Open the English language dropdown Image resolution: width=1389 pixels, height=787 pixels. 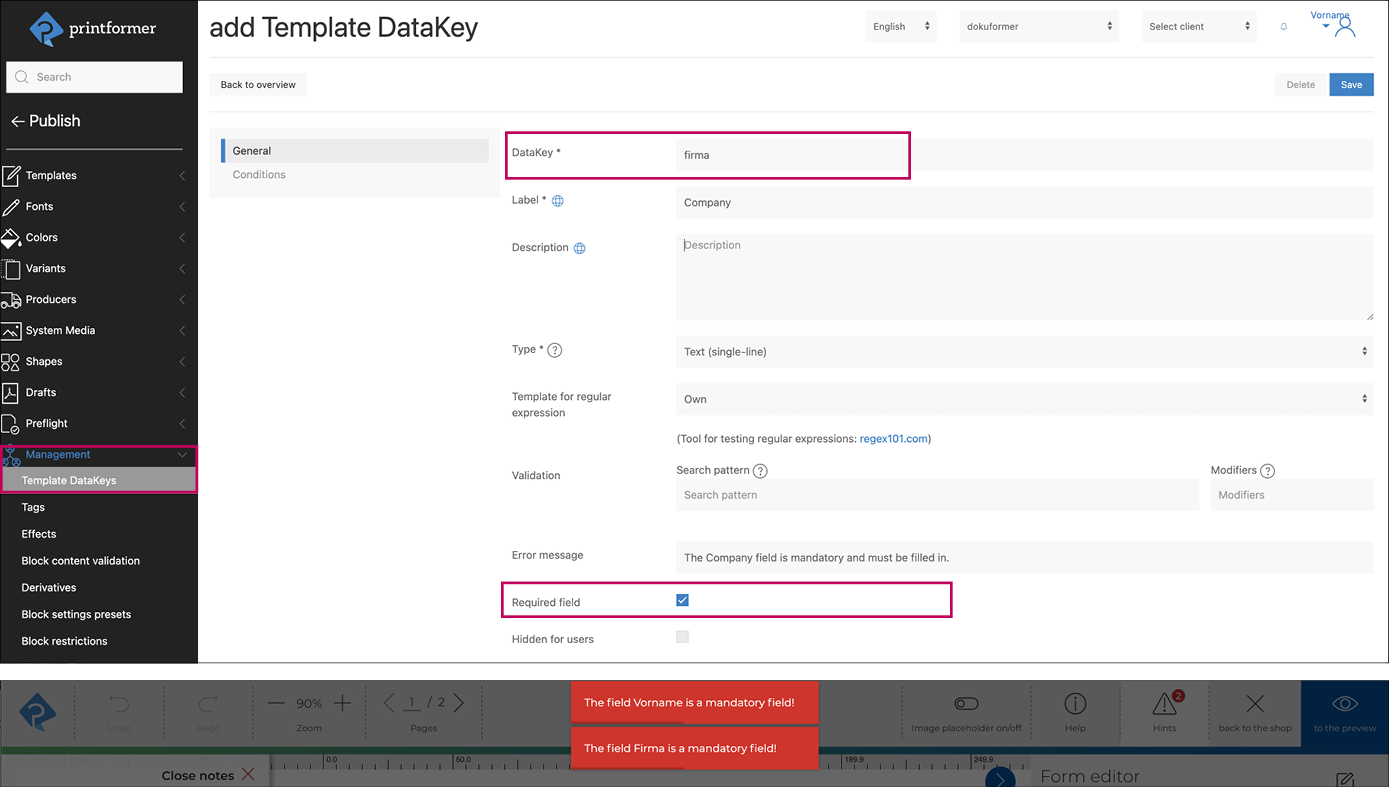pyautogui.click(x=900, y=27)
